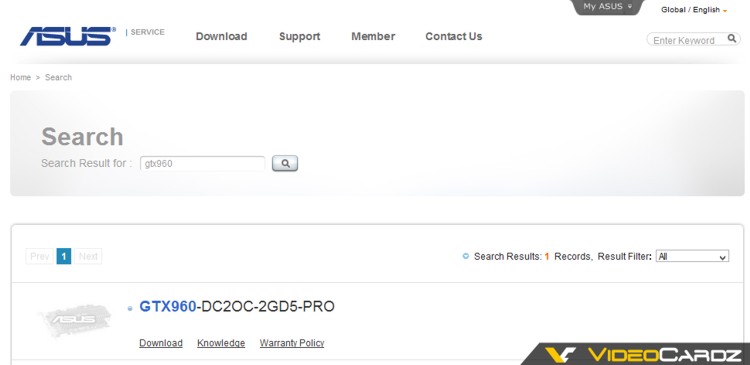
Task: Open the Member menu
Action: [x=373, y=36]
